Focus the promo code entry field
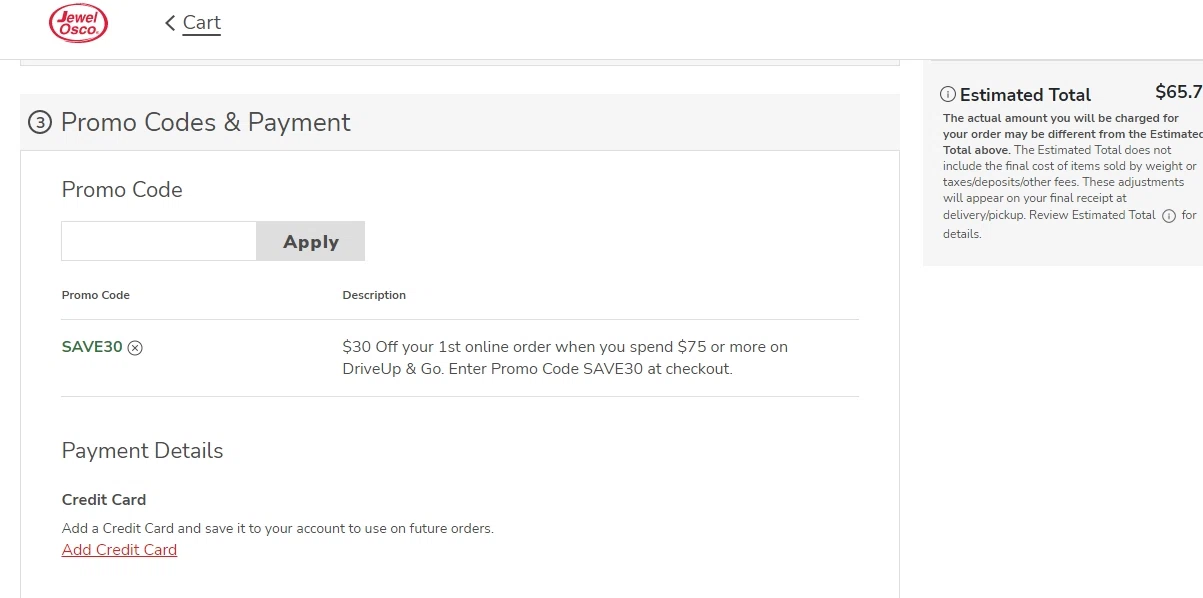 click(x=159, y=241)
